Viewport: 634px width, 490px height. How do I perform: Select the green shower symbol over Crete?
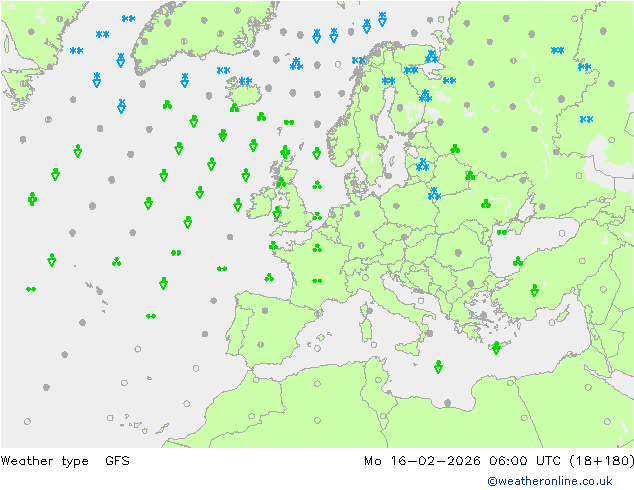497,347
